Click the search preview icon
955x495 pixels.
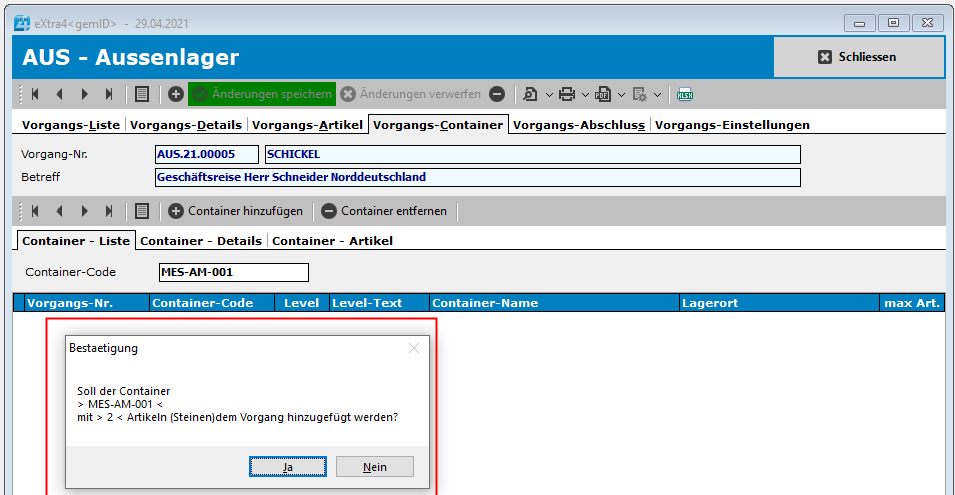click(530, 94)
